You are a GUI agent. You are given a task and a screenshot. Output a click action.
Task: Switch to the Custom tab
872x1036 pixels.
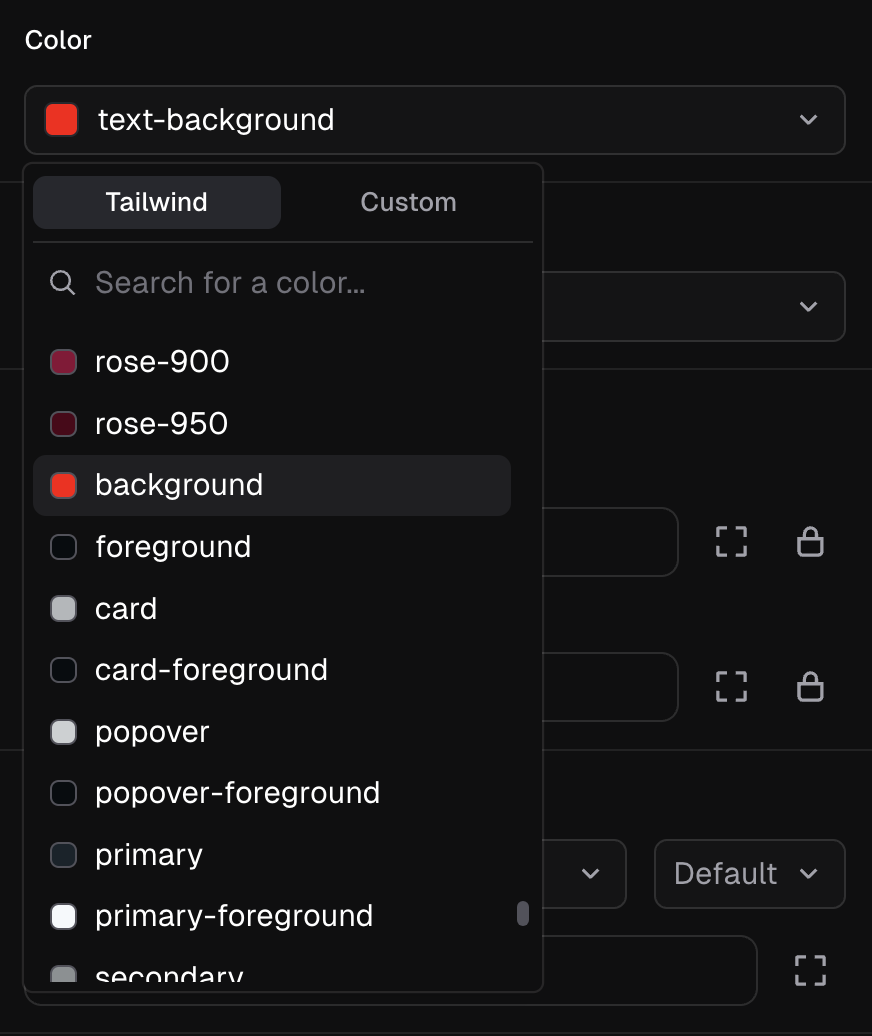coord(408,202)
